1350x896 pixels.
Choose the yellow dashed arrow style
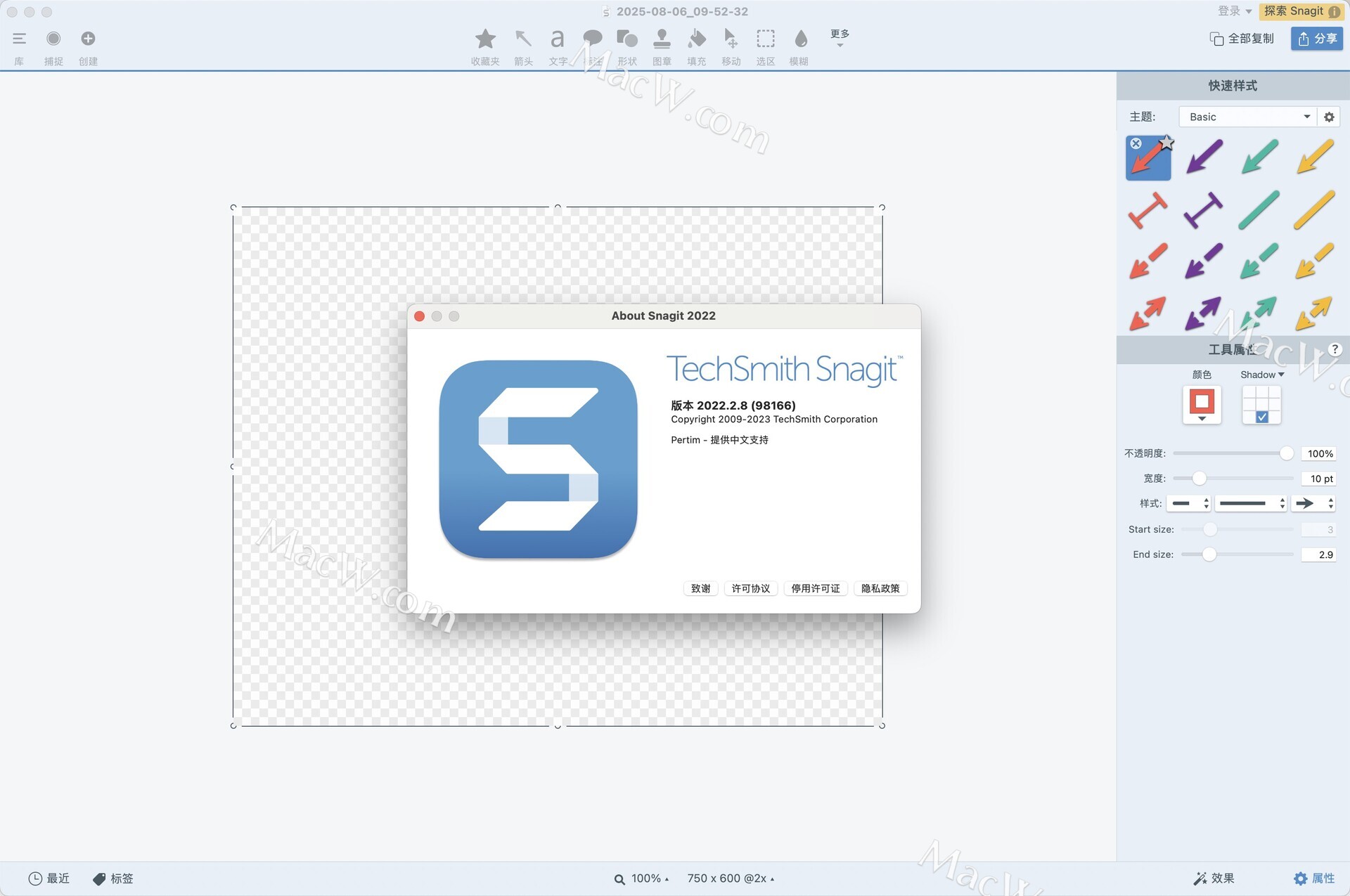[x=1314, y=261]
